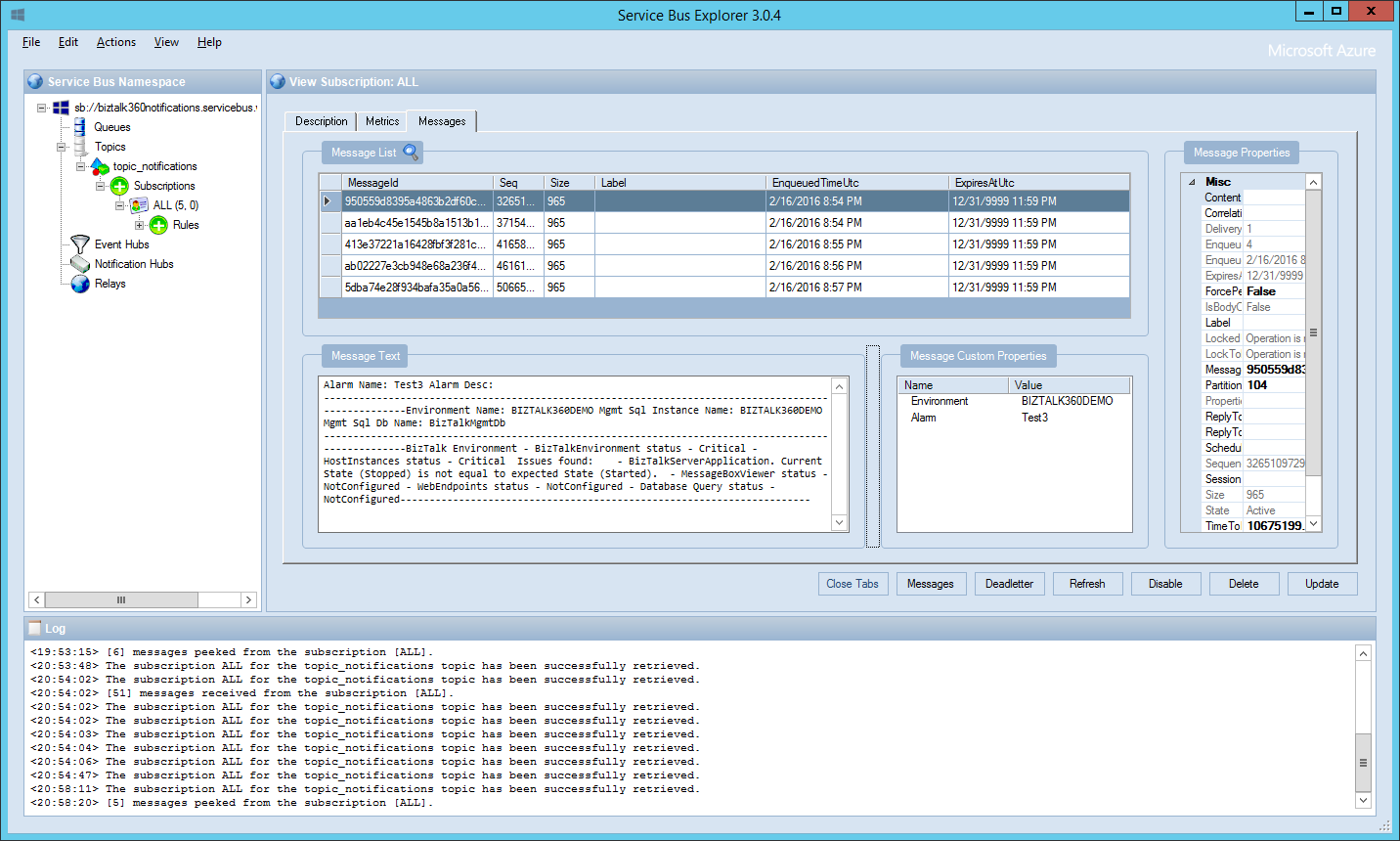
Task: Sort messages by MessageId column header
Action: click(417, 183)
